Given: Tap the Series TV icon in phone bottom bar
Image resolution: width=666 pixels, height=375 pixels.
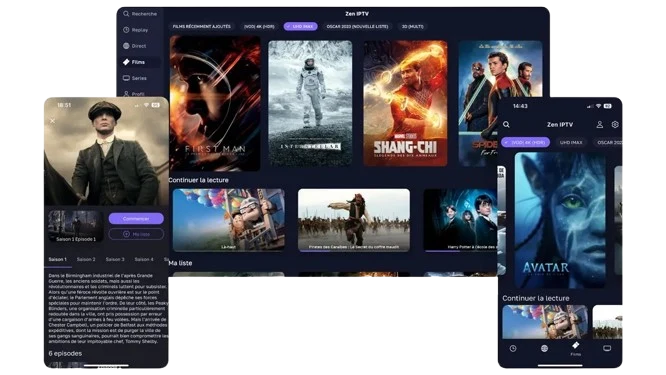Looking at the screenshot, I should coord(607,348).
